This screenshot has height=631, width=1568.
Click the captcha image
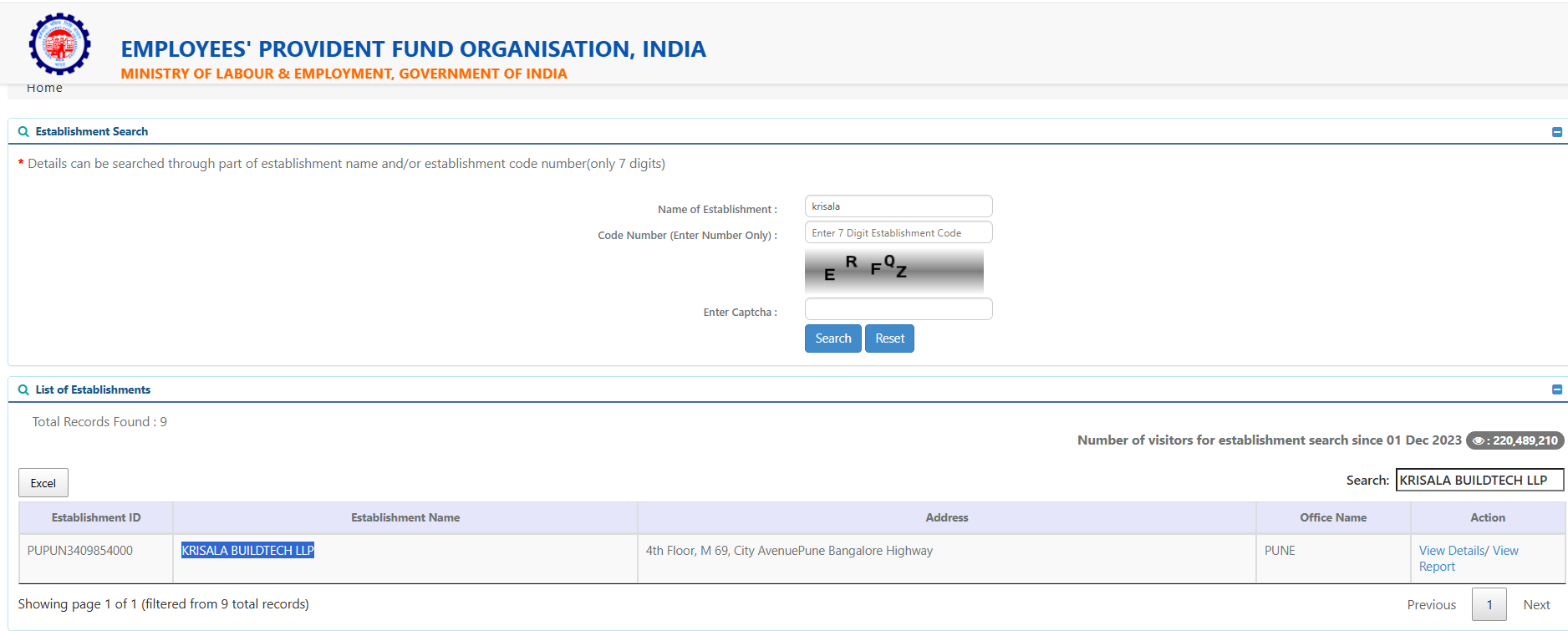[x=893, y=270]
